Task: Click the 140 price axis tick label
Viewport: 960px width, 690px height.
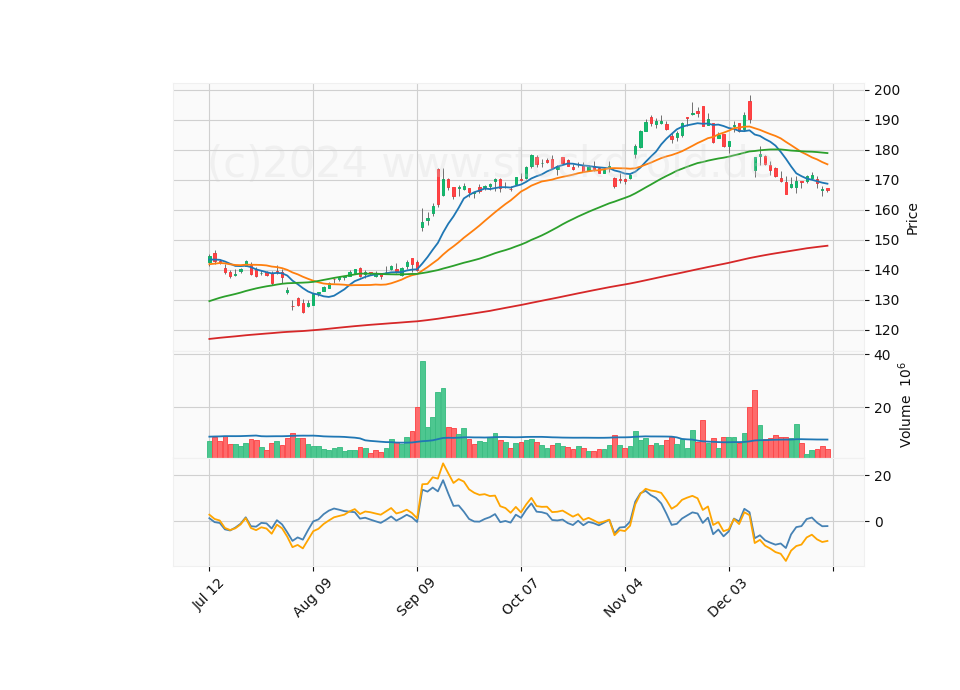Action: [x=887, y=271]
